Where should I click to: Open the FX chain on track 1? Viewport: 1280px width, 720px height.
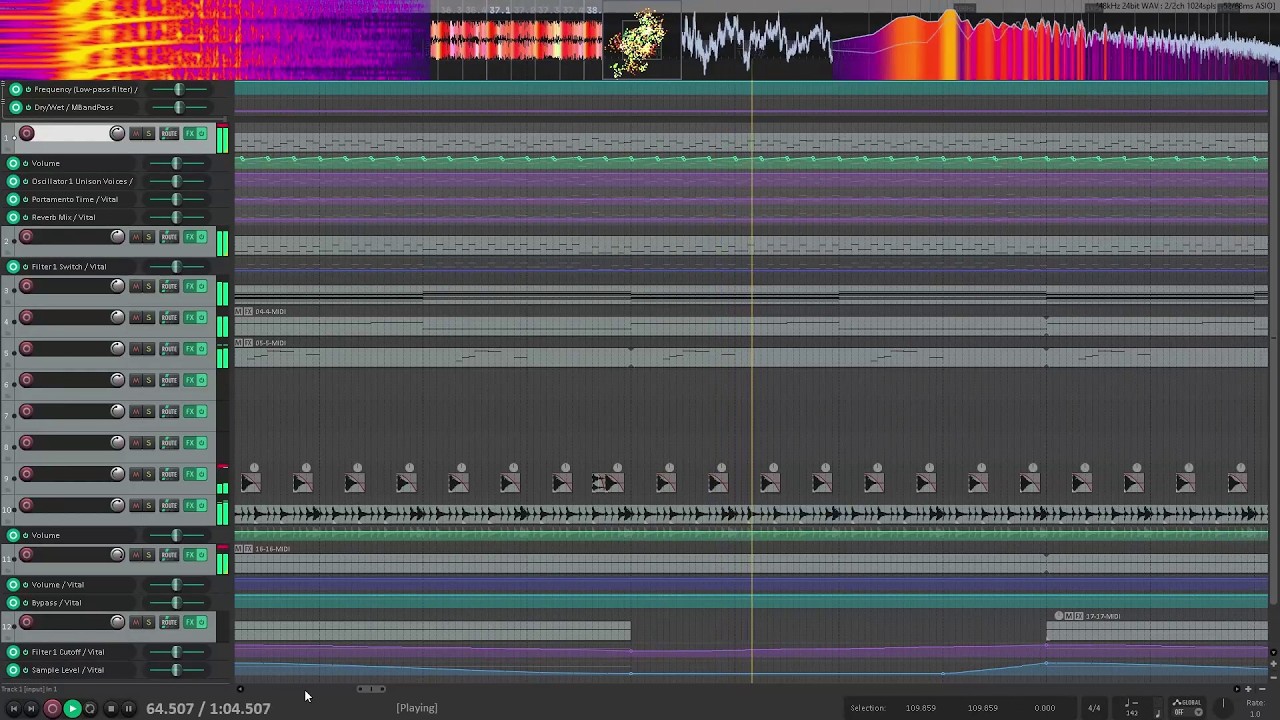point(189,134)
